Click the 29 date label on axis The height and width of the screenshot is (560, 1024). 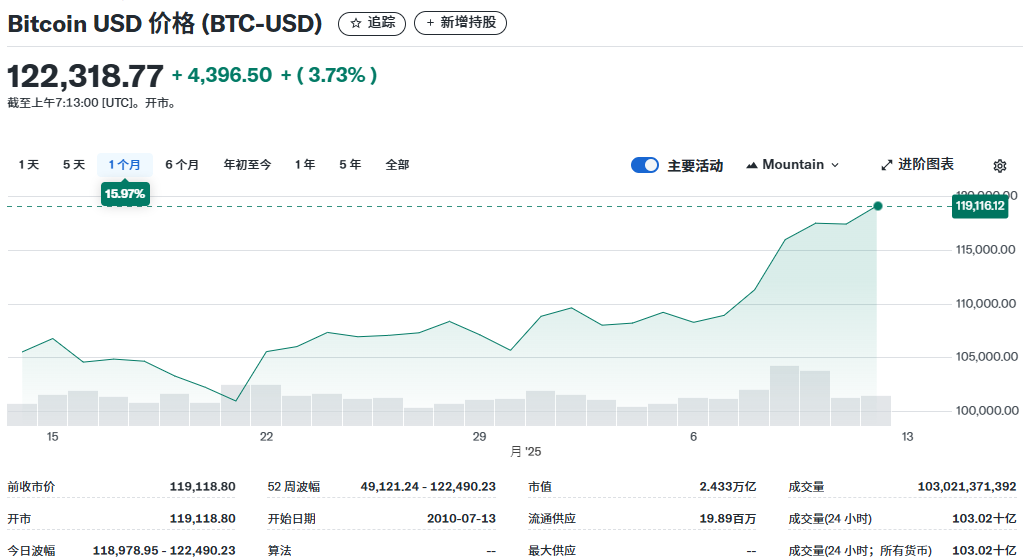(x=479, y=437)
